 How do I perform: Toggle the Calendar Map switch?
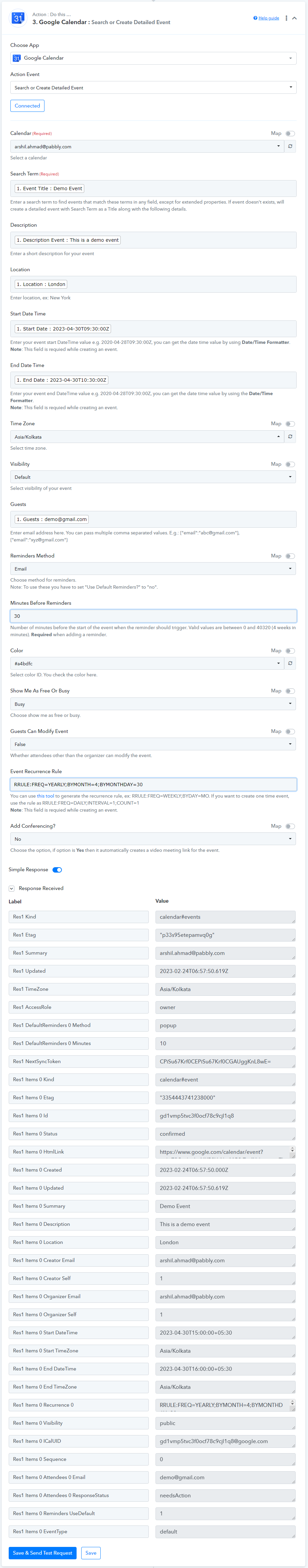[290, 133]
